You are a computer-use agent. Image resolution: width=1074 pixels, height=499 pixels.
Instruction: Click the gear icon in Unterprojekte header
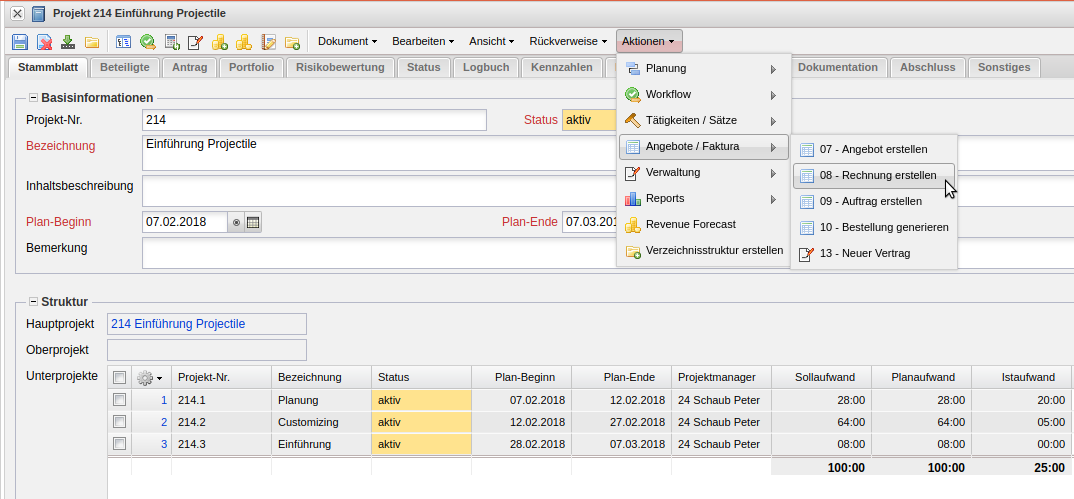pyautogui.click(x=148, y=378)
